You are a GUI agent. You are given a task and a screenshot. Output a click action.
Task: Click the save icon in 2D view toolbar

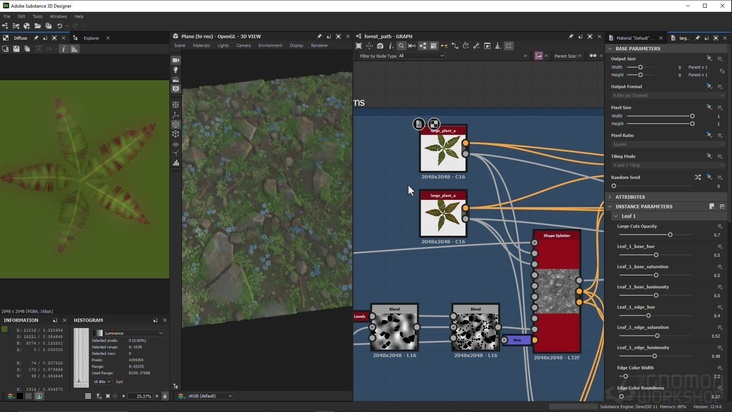(16, 49)
